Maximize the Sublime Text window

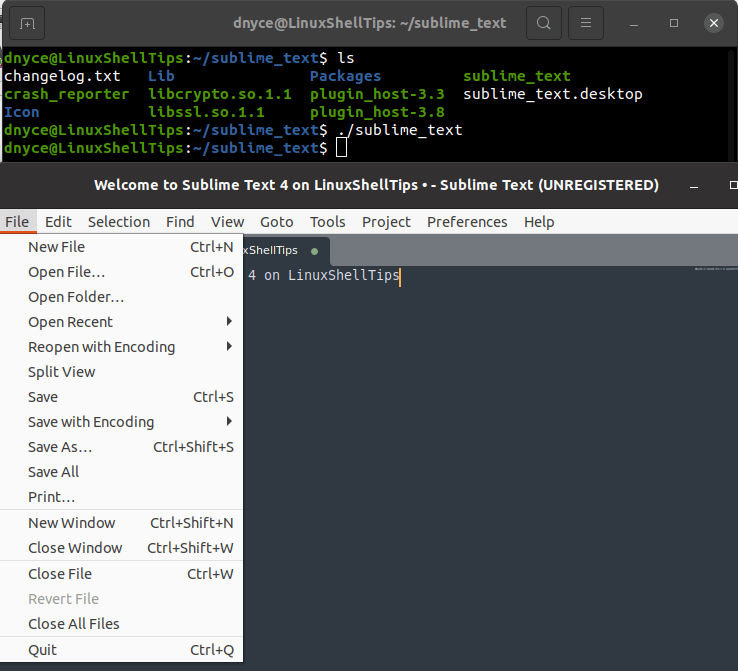[733, 185]
